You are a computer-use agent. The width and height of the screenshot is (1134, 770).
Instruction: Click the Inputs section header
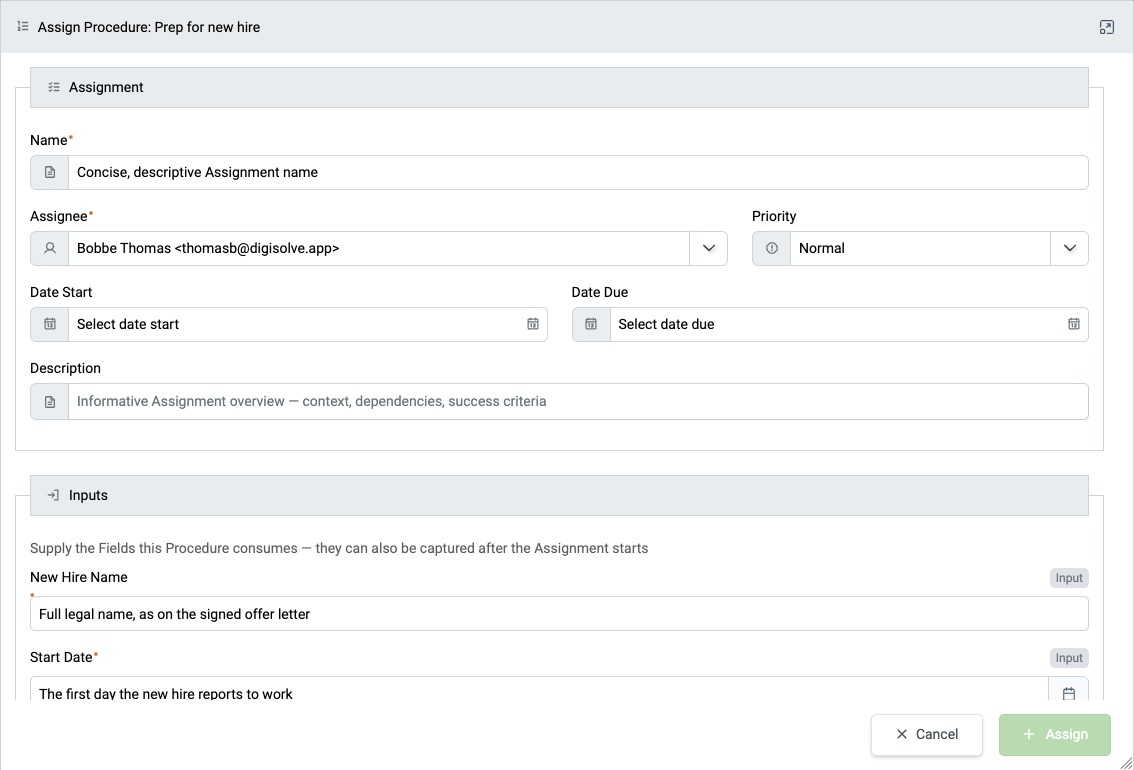click(x=559, y=495)
